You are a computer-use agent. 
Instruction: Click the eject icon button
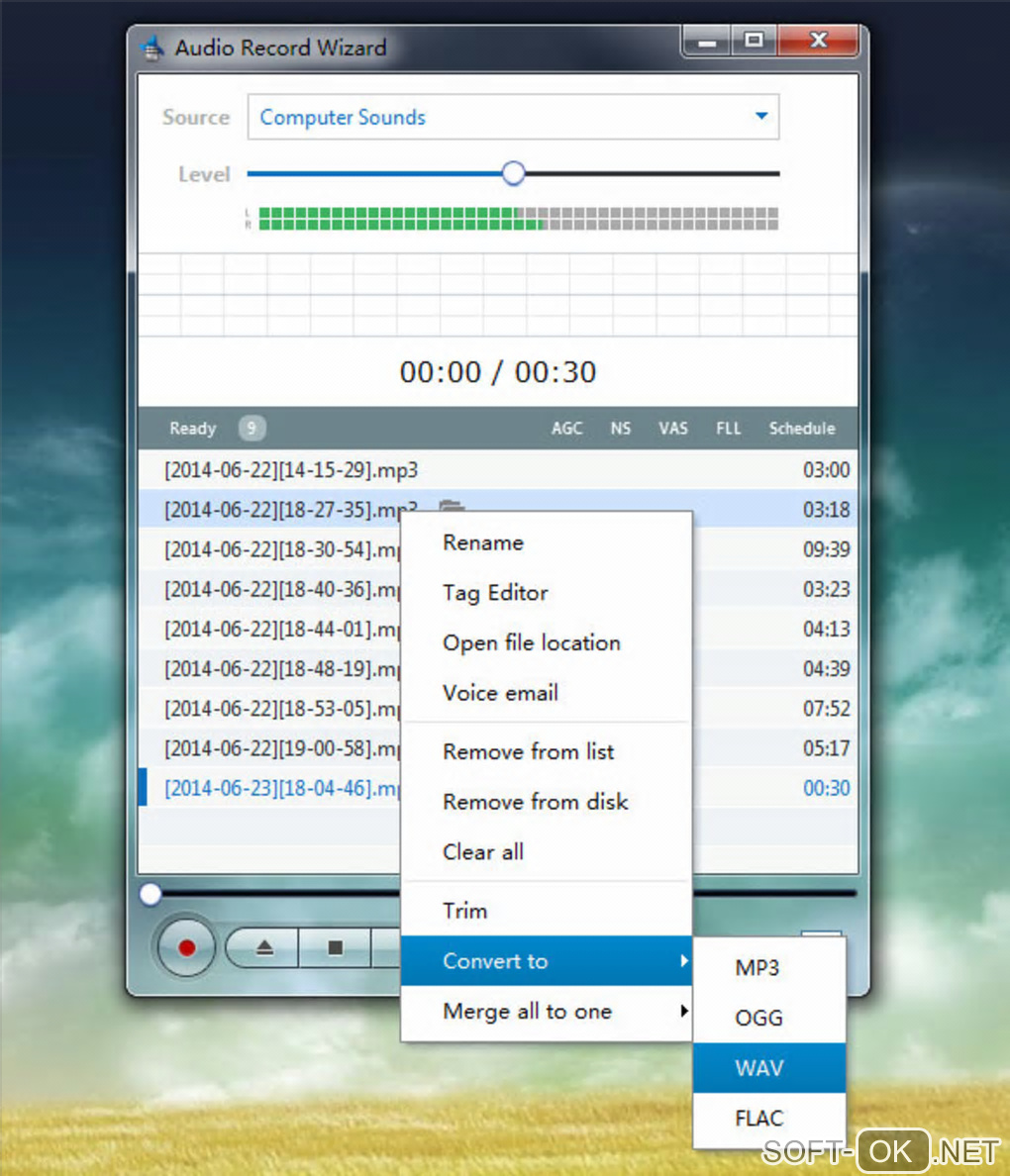264,948
